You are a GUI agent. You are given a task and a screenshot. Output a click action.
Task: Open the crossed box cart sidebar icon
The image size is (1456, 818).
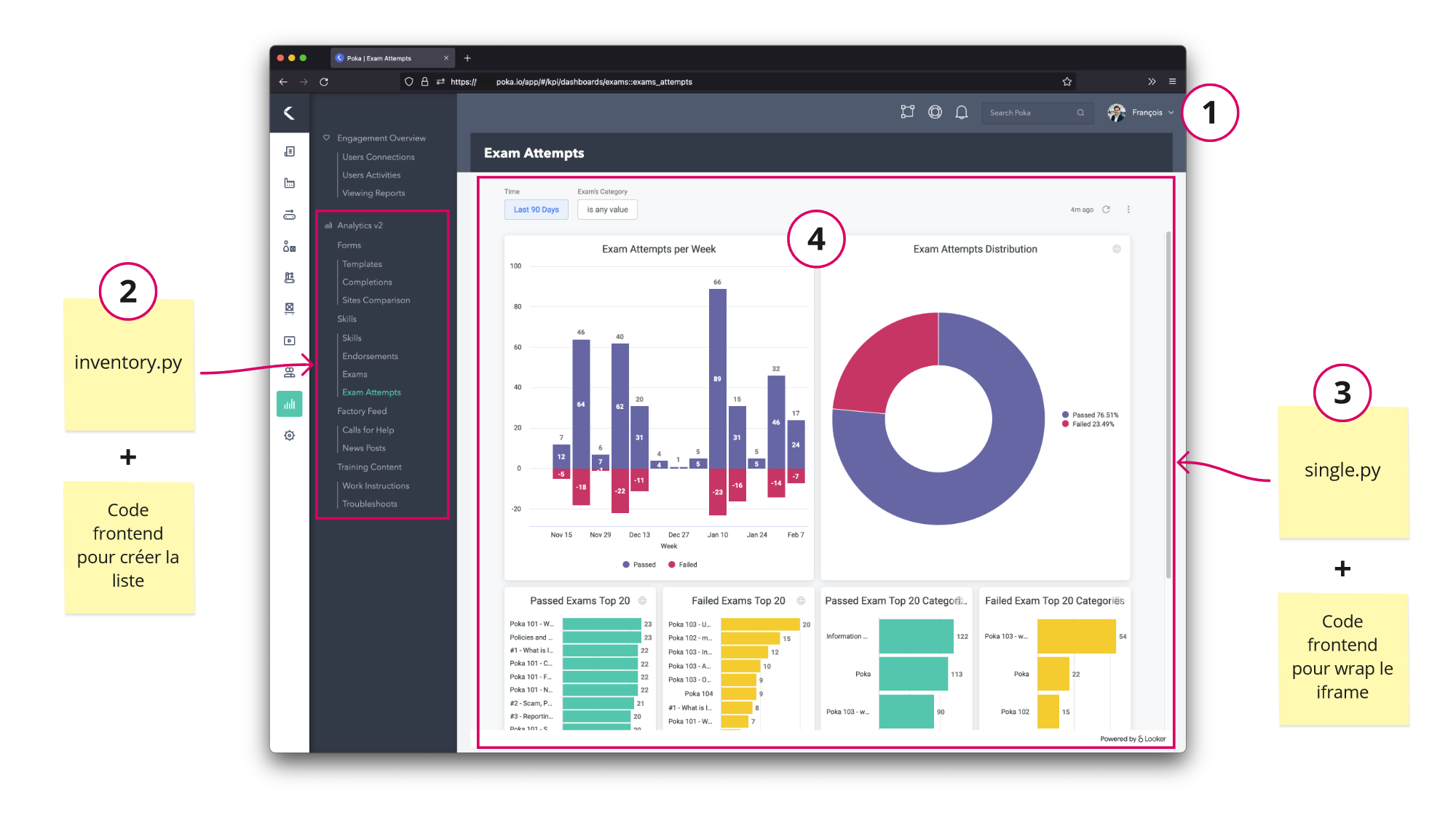(x=289, y=309)
